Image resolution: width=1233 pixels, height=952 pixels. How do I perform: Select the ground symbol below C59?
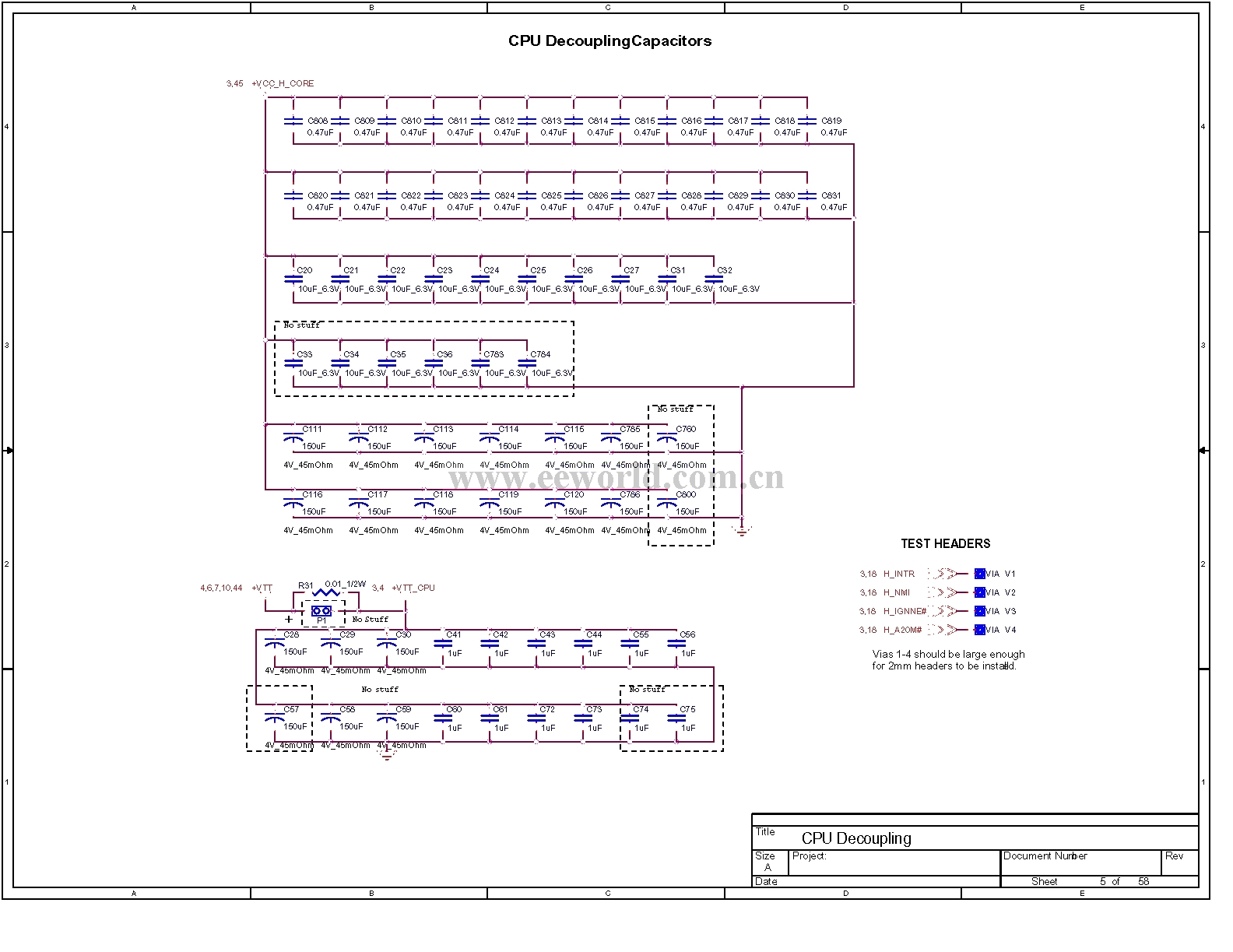coord(387,754)
